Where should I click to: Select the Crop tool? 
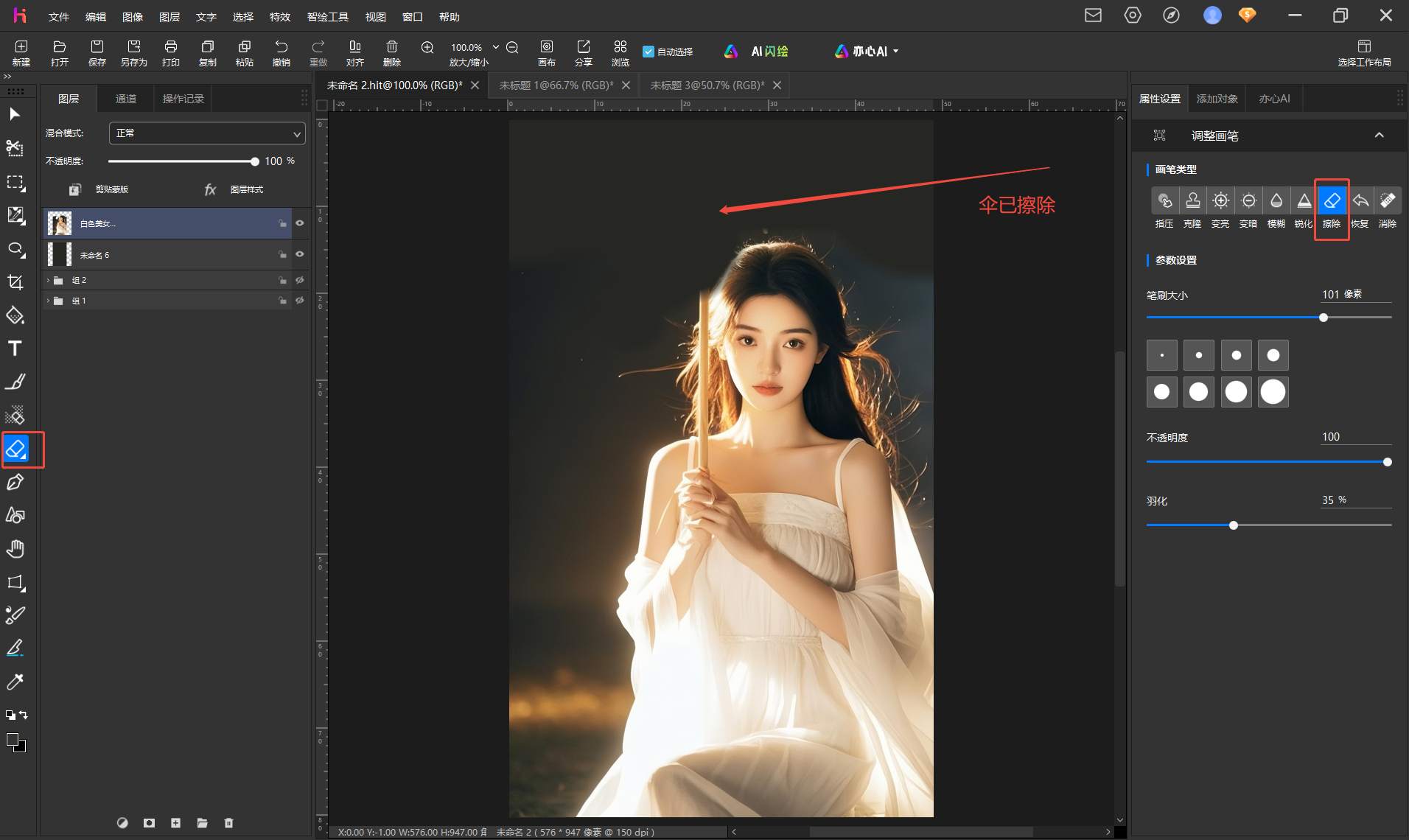(x=15, y=282)
